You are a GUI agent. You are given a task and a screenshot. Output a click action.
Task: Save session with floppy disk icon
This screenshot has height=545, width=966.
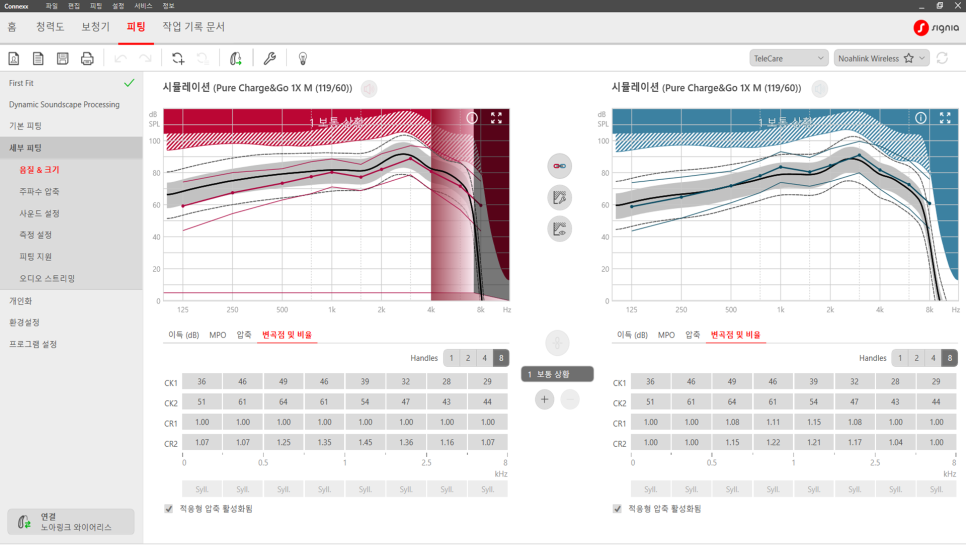tap(62, 59)
